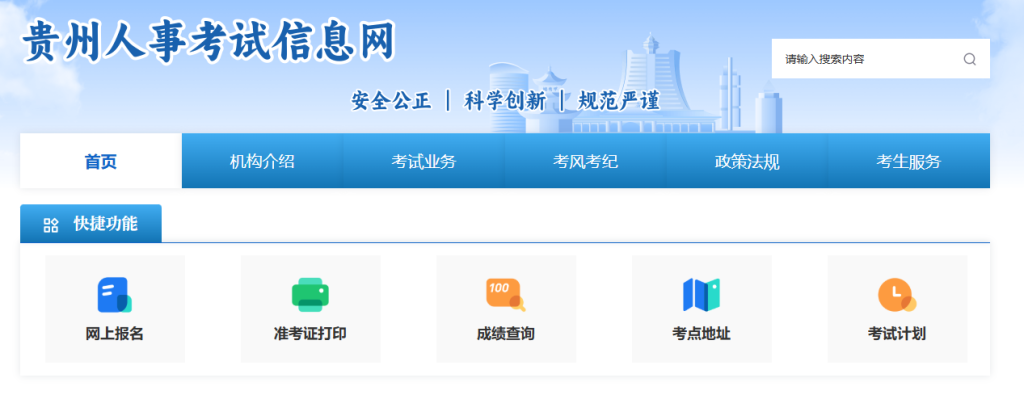The height and width of the screenshot is (395, 1024).
Task: Click the orange 100 score query icon
Action: 505,295
